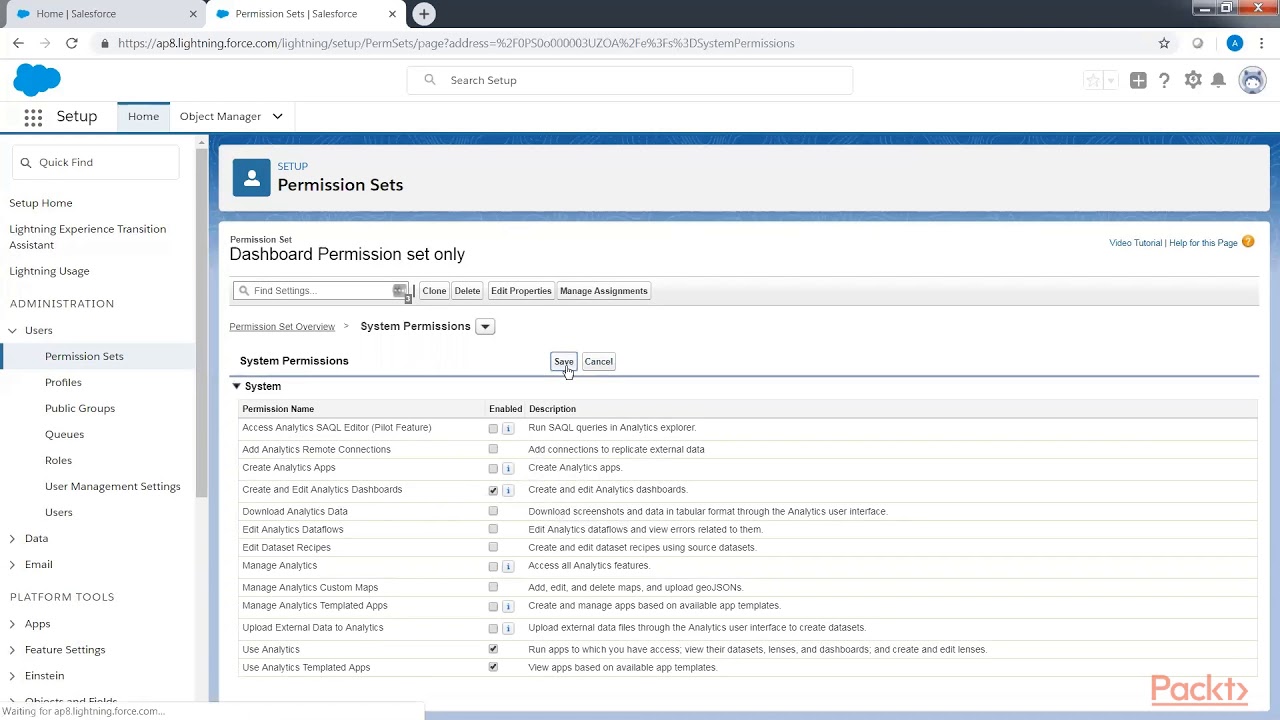
Task: Collapse the System section triangle
Action: (x=237, y=386)
